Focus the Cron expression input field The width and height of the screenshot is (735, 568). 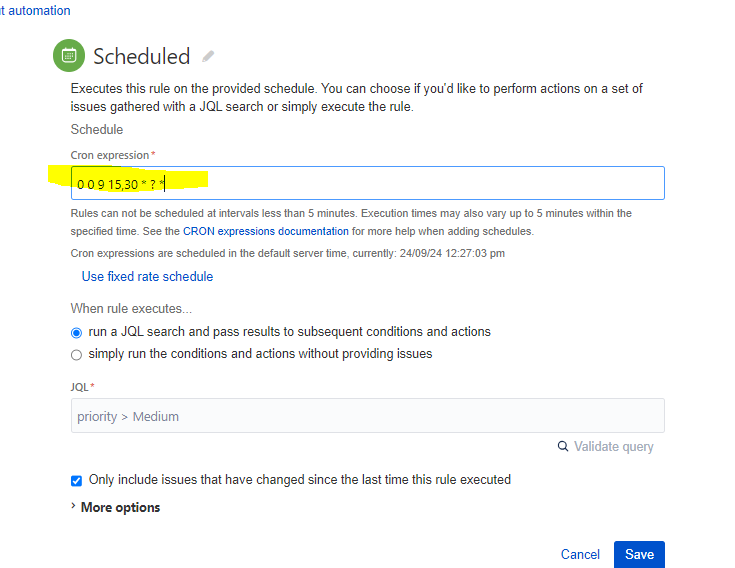point(368,183)
